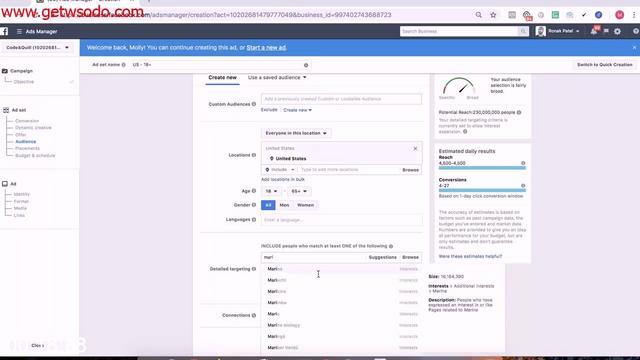Click the gear icon beside ad set name

click(x=306, y=65)
